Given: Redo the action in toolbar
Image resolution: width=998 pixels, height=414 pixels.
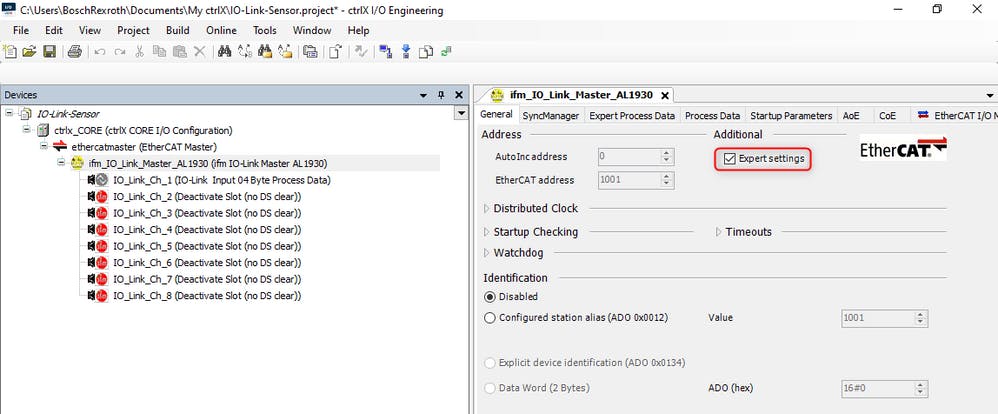Looking at the screenshot, I should pyautogui.click(x=120, y=52).
